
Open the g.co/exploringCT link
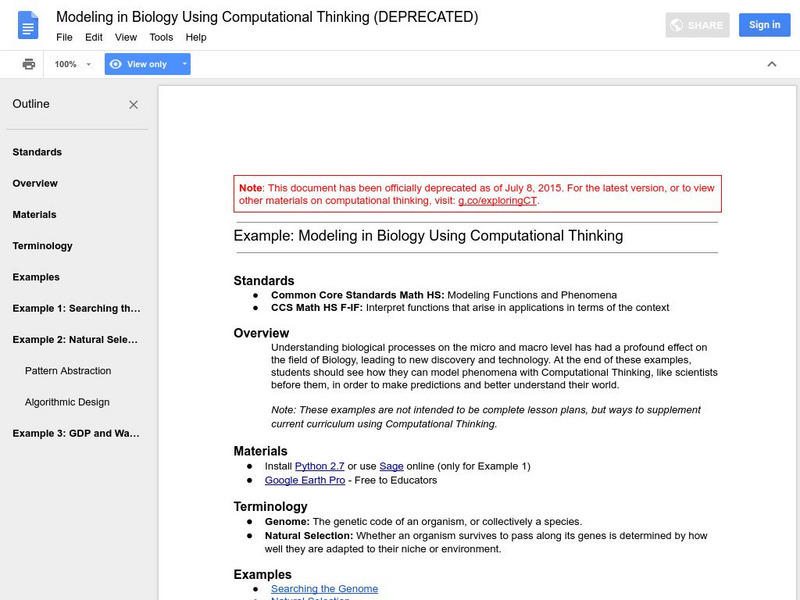click(497, 200)
